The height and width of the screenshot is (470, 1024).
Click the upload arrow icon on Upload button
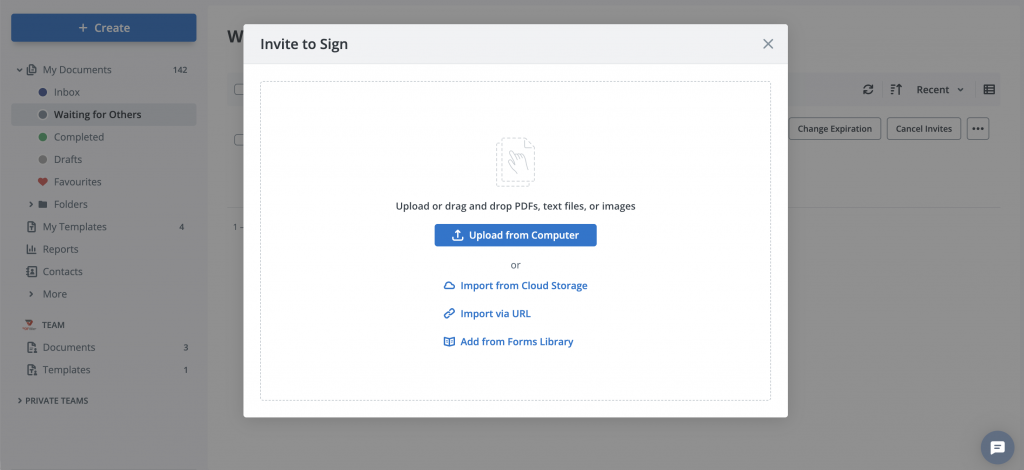(458, 235)
